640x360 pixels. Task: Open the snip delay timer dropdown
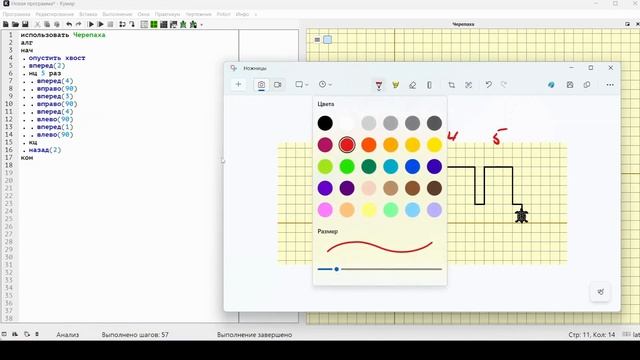tap(325, 84)
